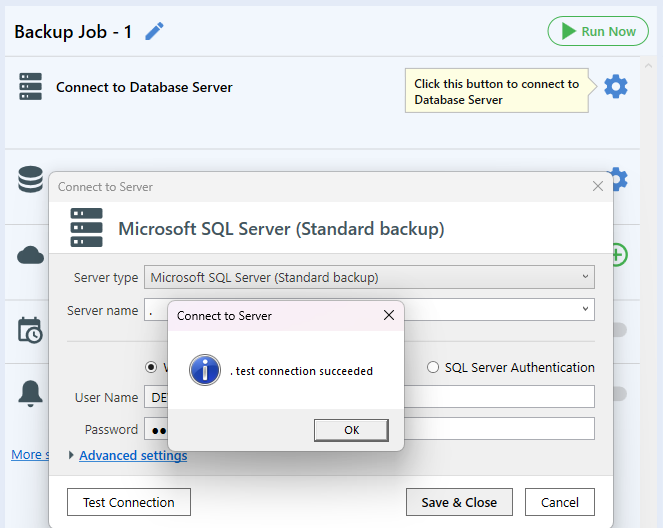Open the Server type dropdown
663x528 pixels.
(369, 277)
